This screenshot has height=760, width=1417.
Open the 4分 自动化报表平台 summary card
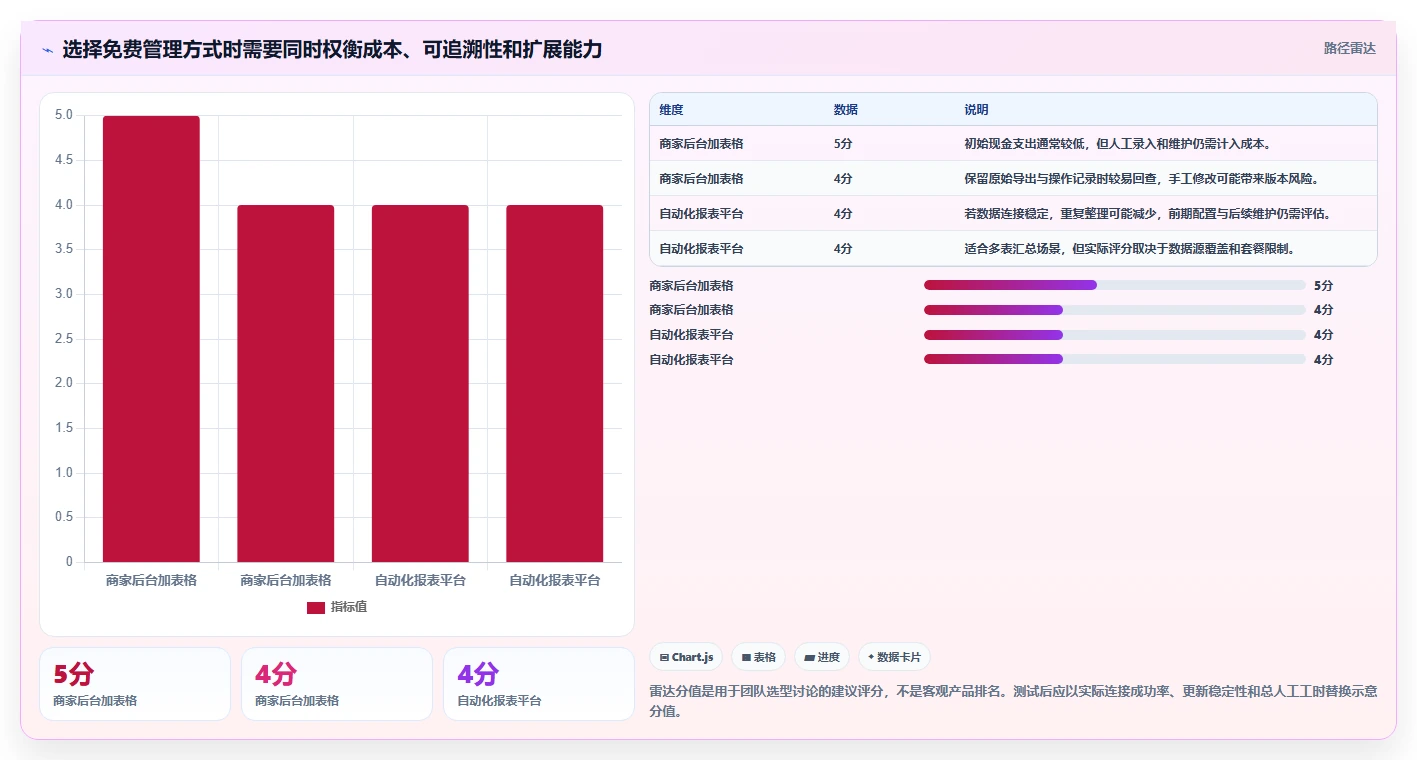[x=539, y=684]
